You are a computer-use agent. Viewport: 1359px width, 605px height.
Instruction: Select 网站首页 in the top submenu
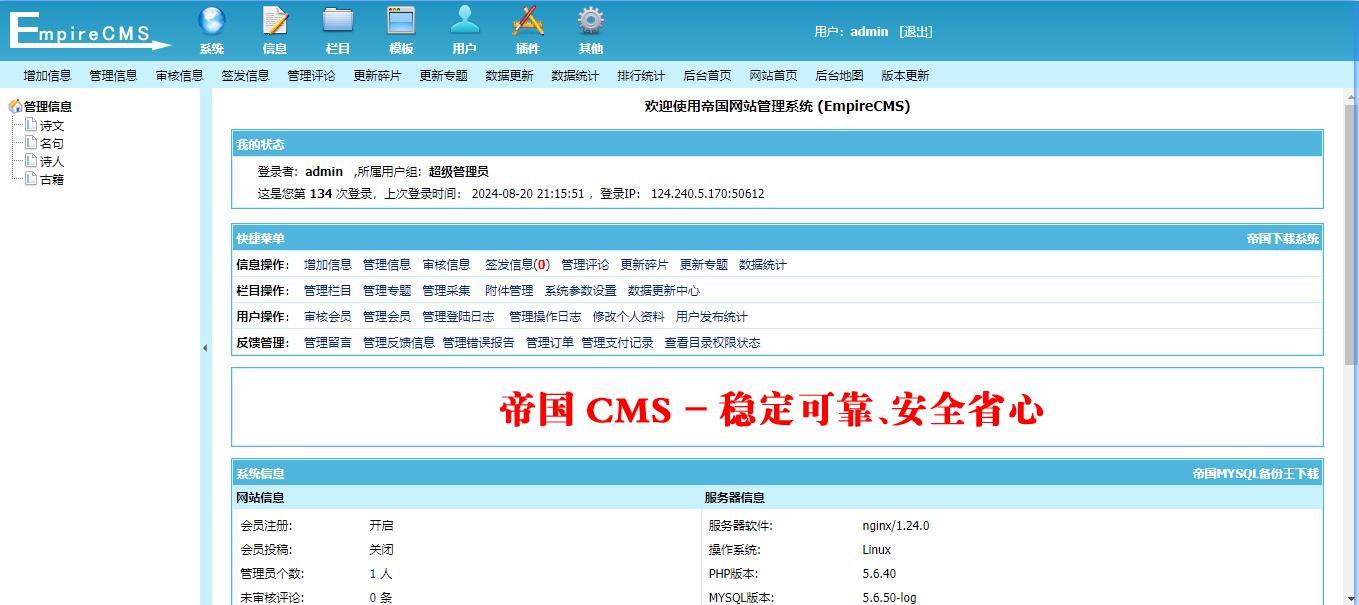pos(774,75)
